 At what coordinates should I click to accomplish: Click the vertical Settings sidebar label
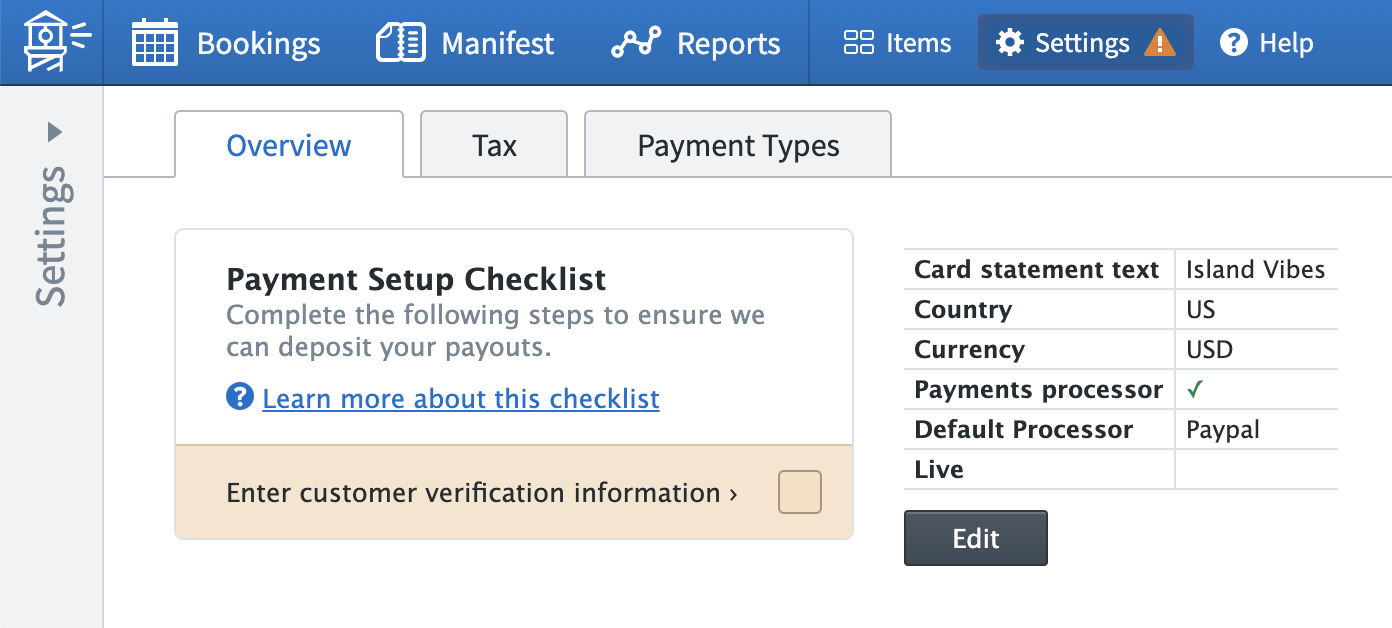pyautogui.click(x=52, y=237)
